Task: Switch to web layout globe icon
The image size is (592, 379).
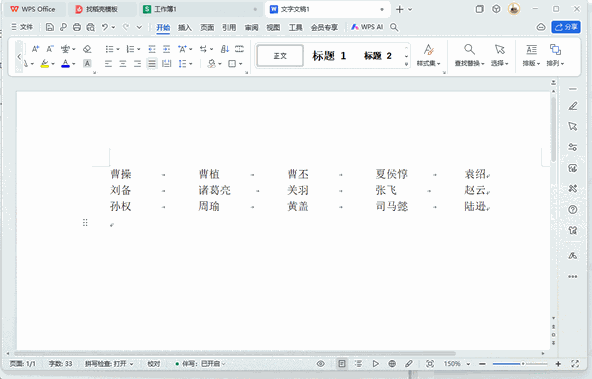Action: click(x=392, y=364)
